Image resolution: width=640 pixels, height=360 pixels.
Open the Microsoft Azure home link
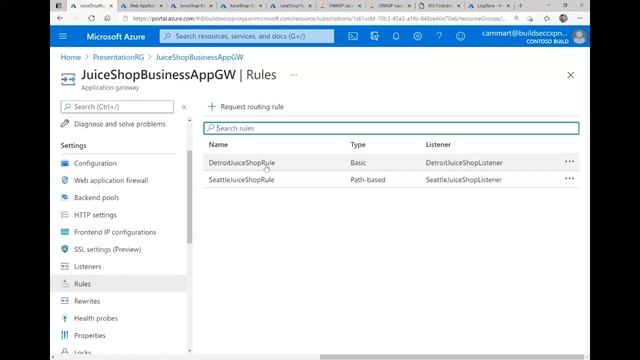click(x=116, y=36)
